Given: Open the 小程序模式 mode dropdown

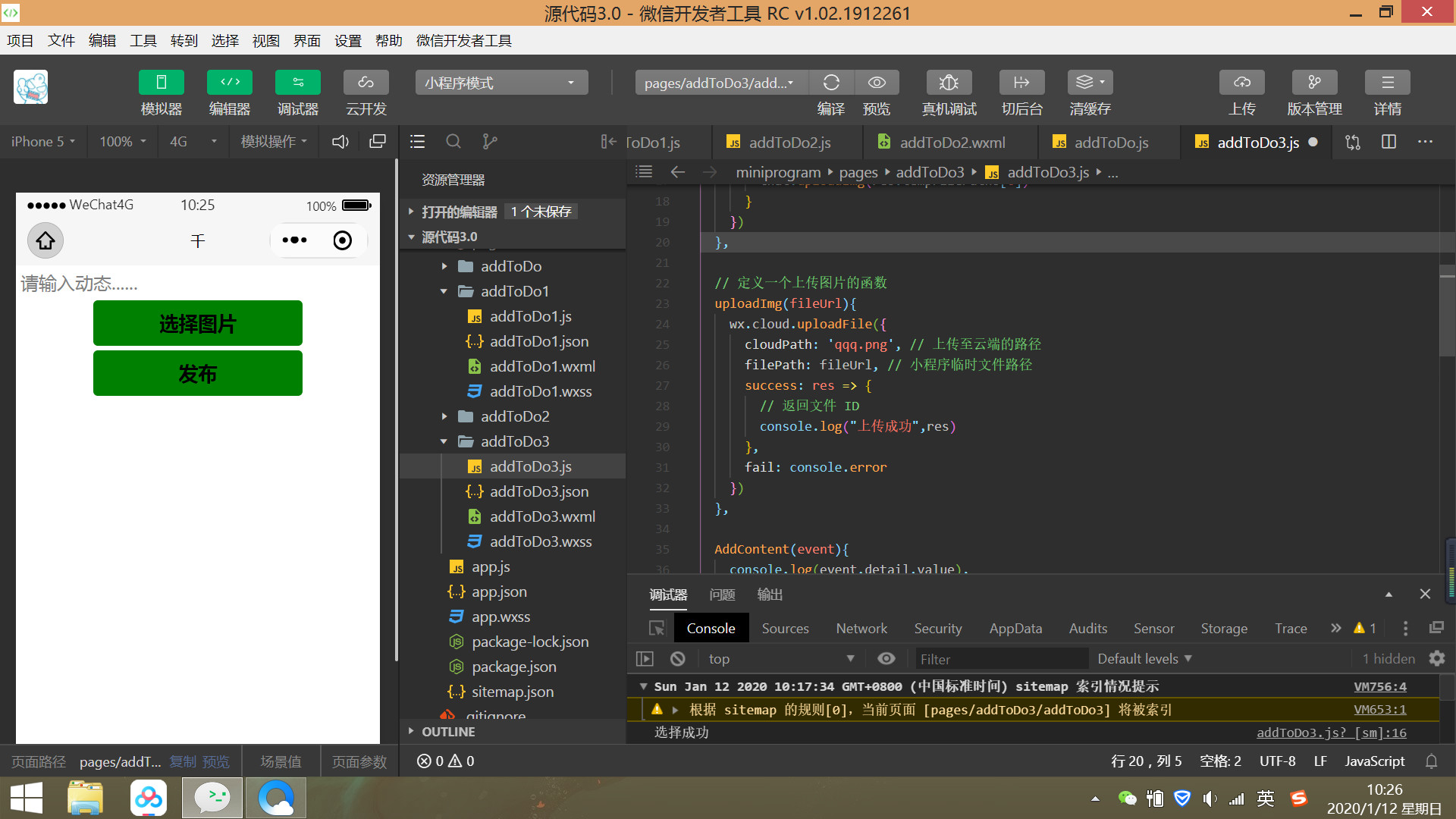Looking at the screenshot, I should [501, 83].
